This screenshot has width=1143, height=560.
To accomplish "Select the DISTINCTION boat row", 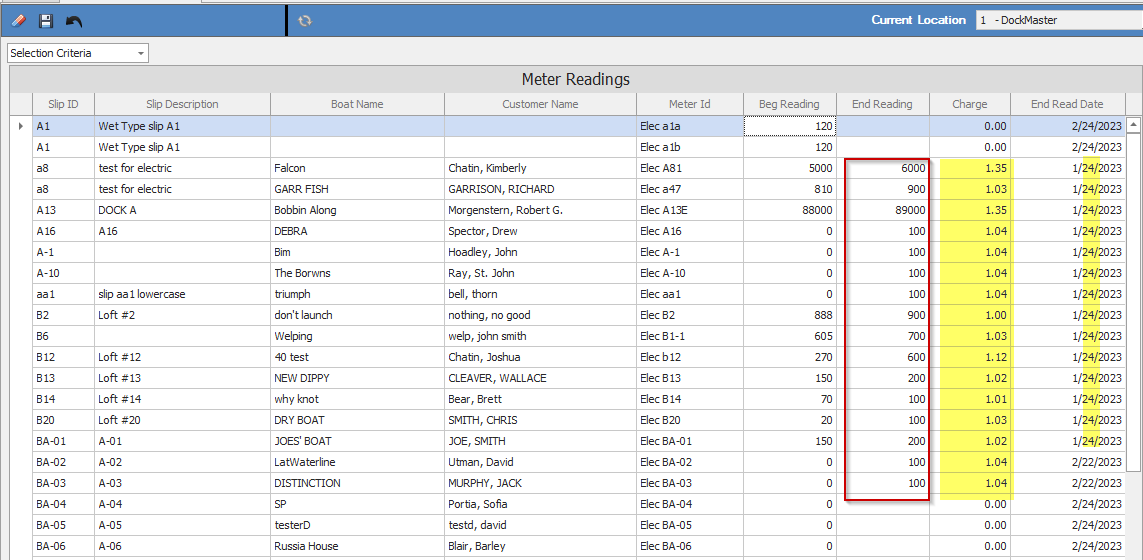I will 356,483.
